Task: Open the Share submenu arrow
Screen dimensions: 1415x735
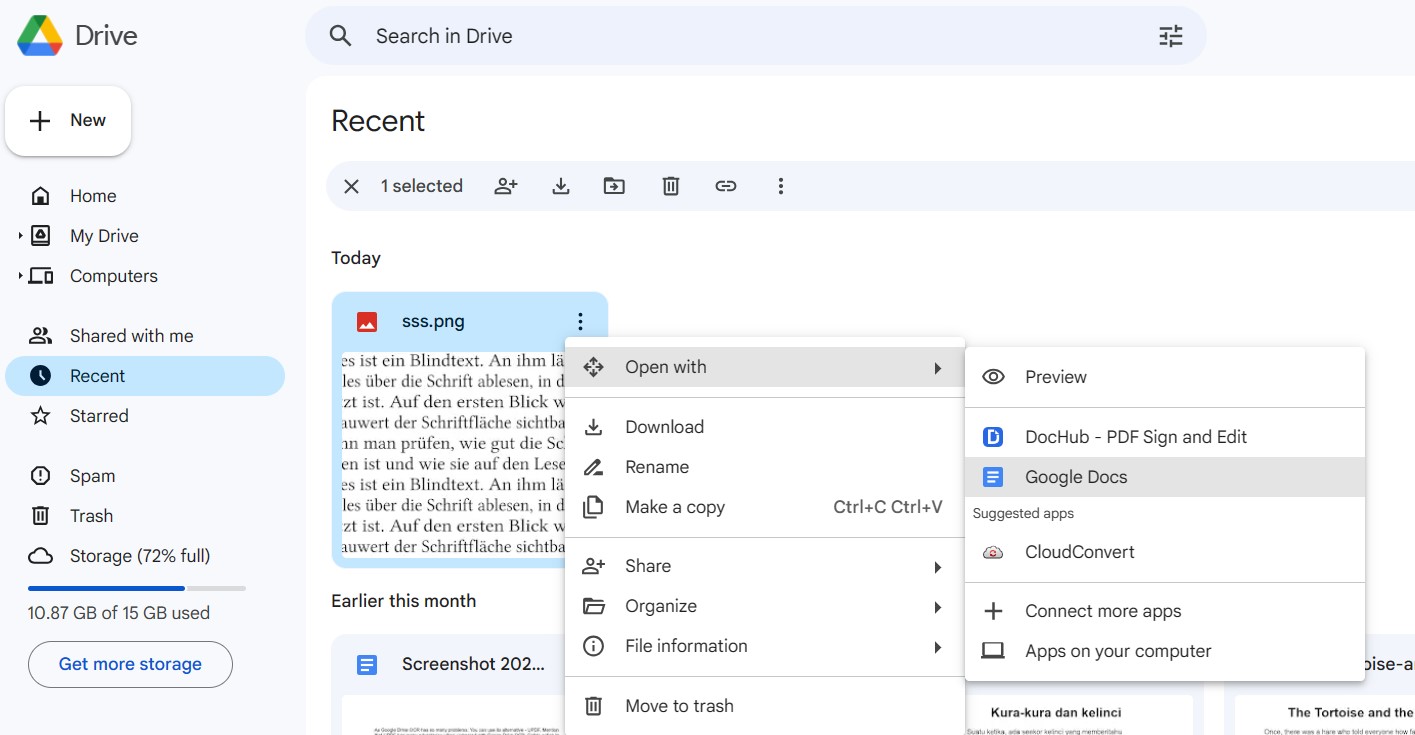Action: pos(938,566)
